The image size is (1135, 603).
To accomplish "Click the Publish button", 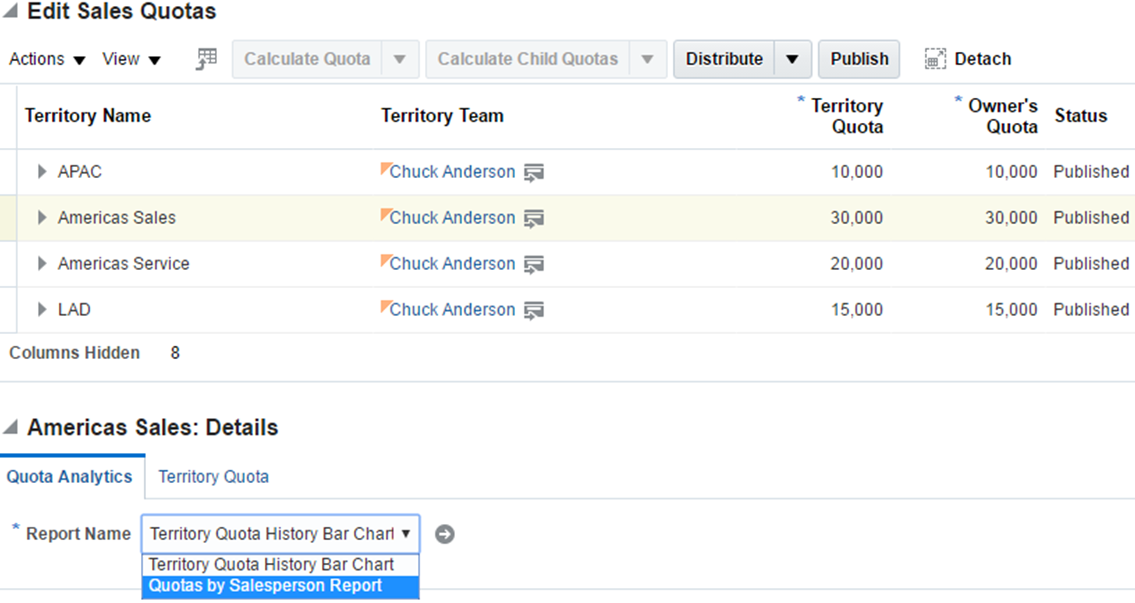I will (x=859, y=59).
